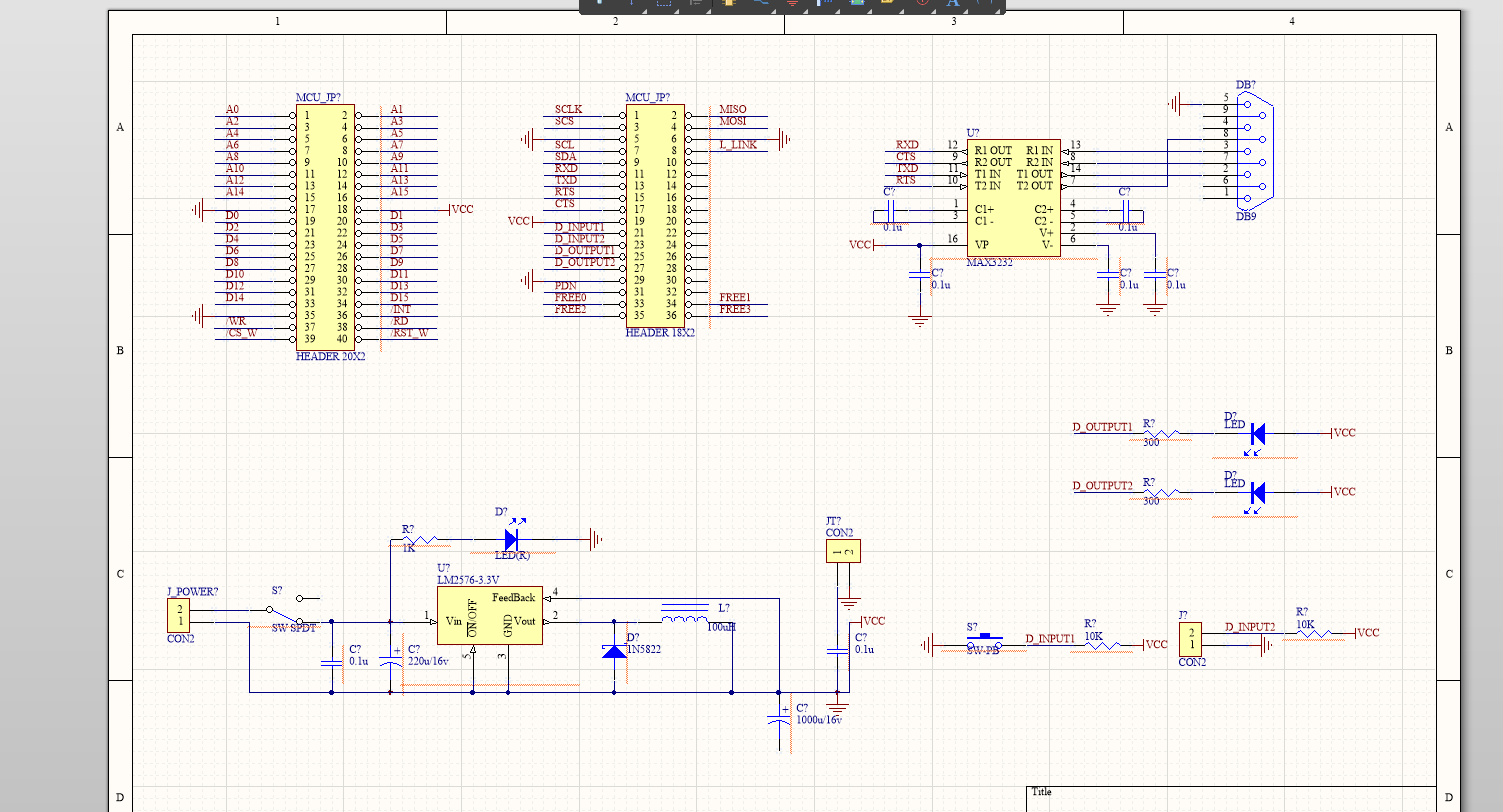Select the A0 net label
Viewport: 1503px width, 812px height.
pyautogui.click(x=232, y=109)
